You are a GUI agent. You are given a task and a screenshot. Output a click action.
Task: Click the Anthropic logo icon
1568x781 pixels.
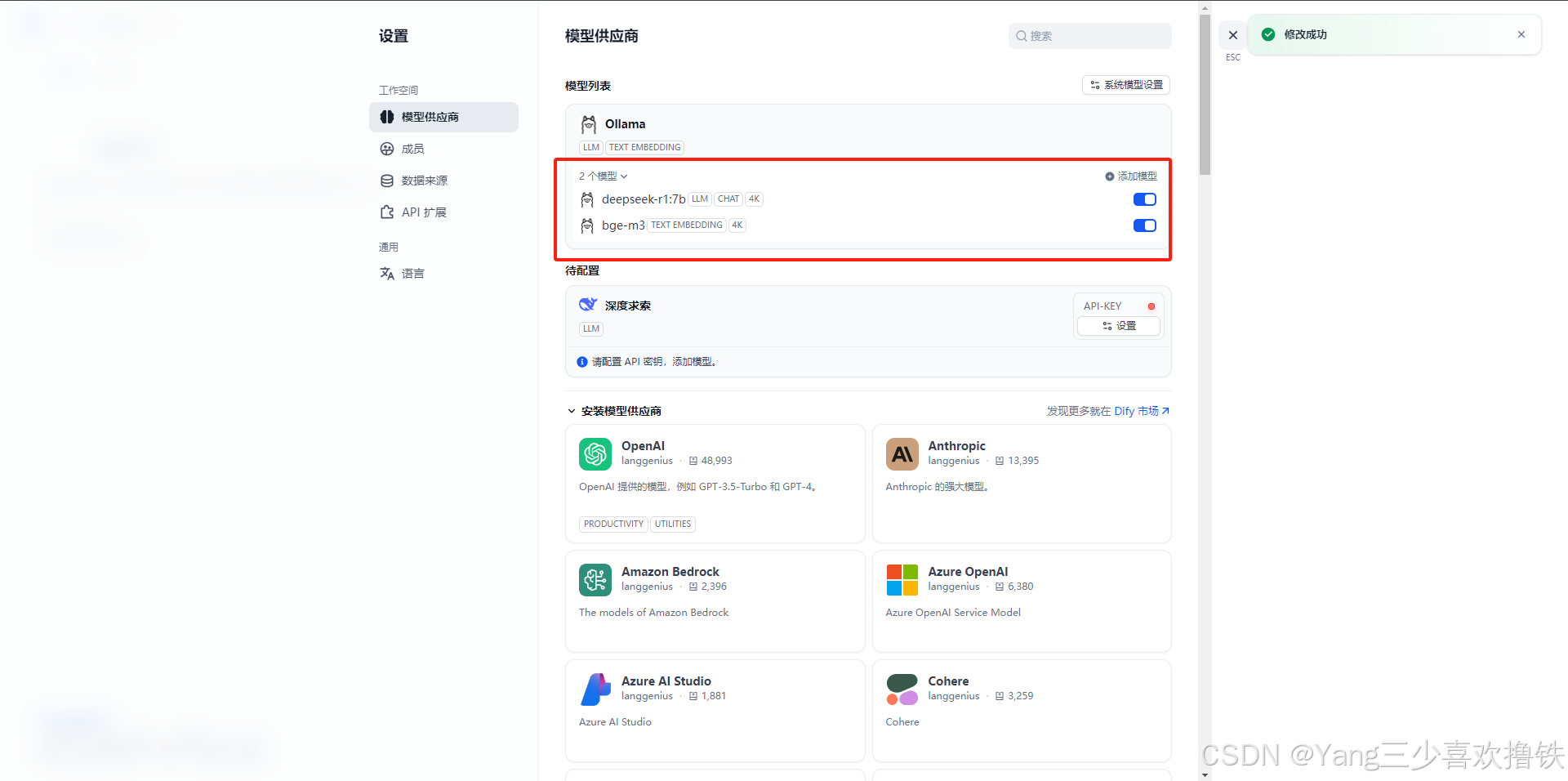tap(902, 454)
